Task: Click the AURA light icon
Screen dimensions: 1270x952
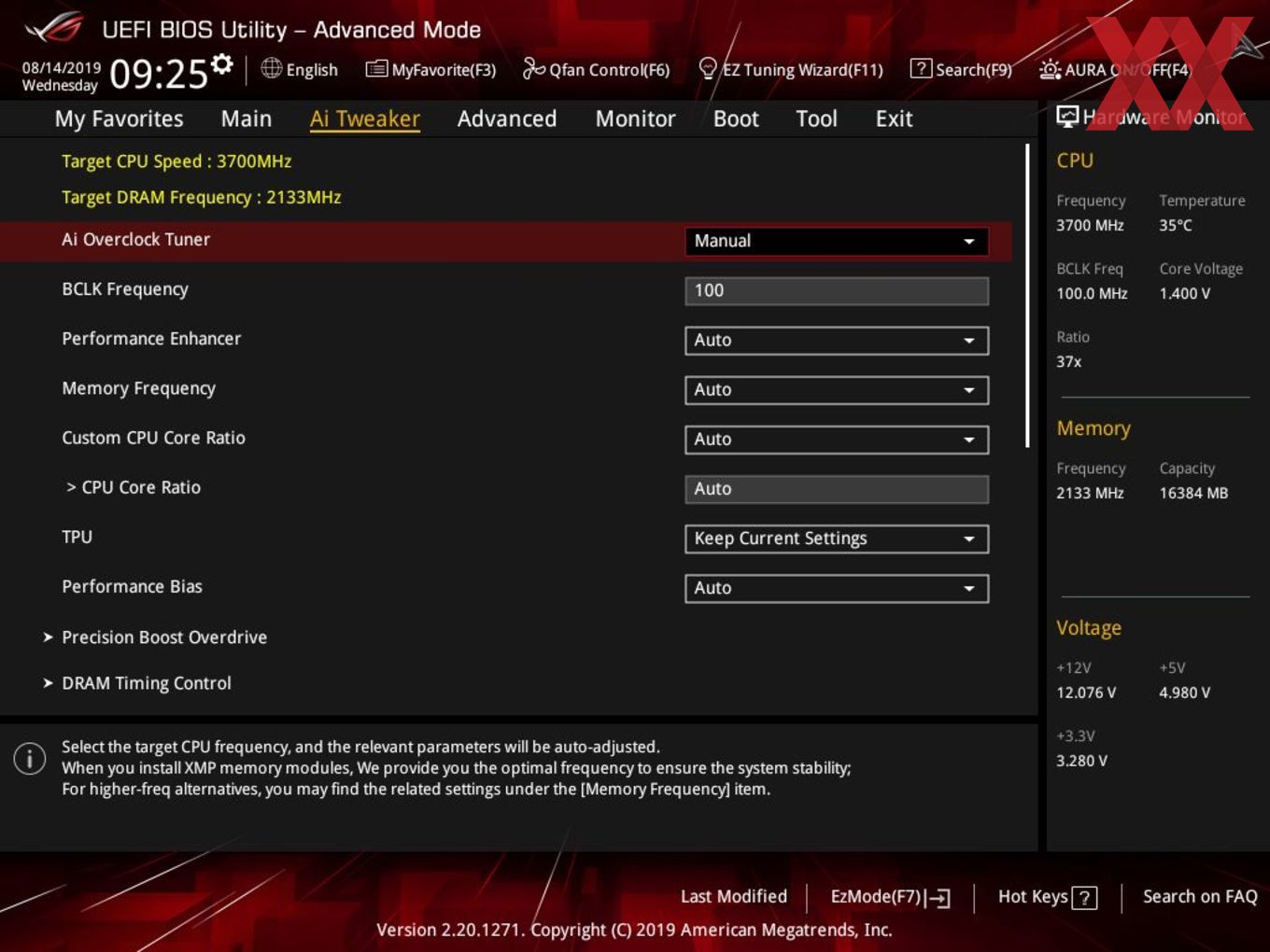Action: point(1050,69)
